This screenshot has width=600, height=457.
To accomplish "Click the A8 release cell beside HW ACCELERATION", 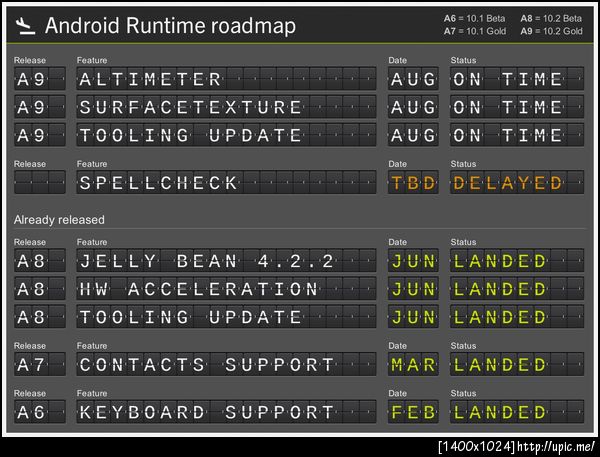I will (x=40, y=289).
